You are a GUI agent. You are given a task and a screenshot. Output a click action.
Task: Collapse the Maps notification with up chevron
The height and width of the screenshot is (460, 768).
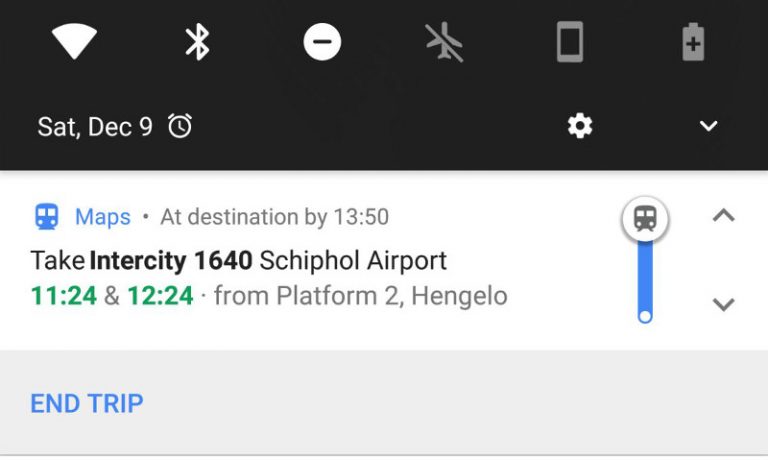723,215
